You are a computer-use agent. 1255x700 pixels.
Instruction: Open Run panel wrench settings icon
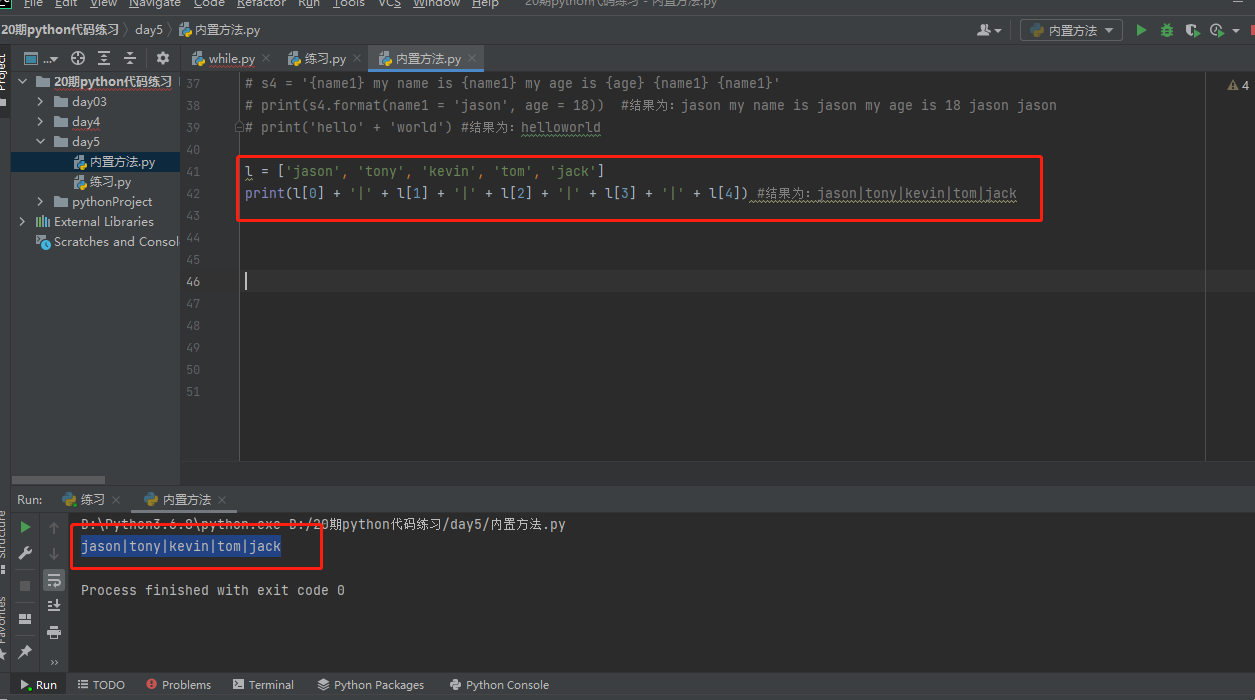pyautogui.click(x=26, y=553)
